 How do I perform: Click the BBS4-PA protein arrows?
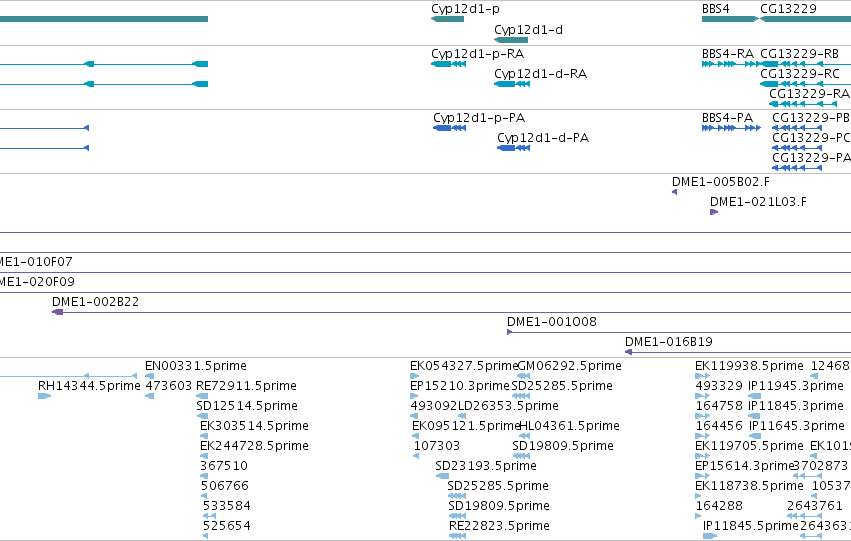click(x=731, y=128)
